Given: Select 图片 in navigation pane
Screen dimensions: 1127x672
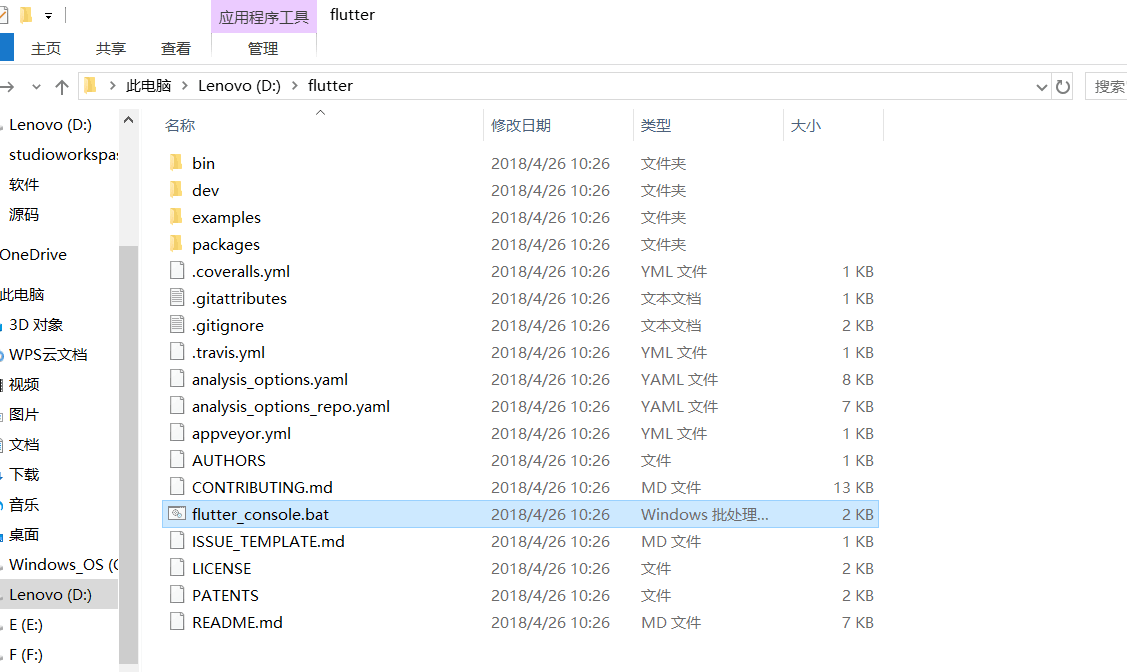Looking at the screenshot, I should [x=24, y=415].
